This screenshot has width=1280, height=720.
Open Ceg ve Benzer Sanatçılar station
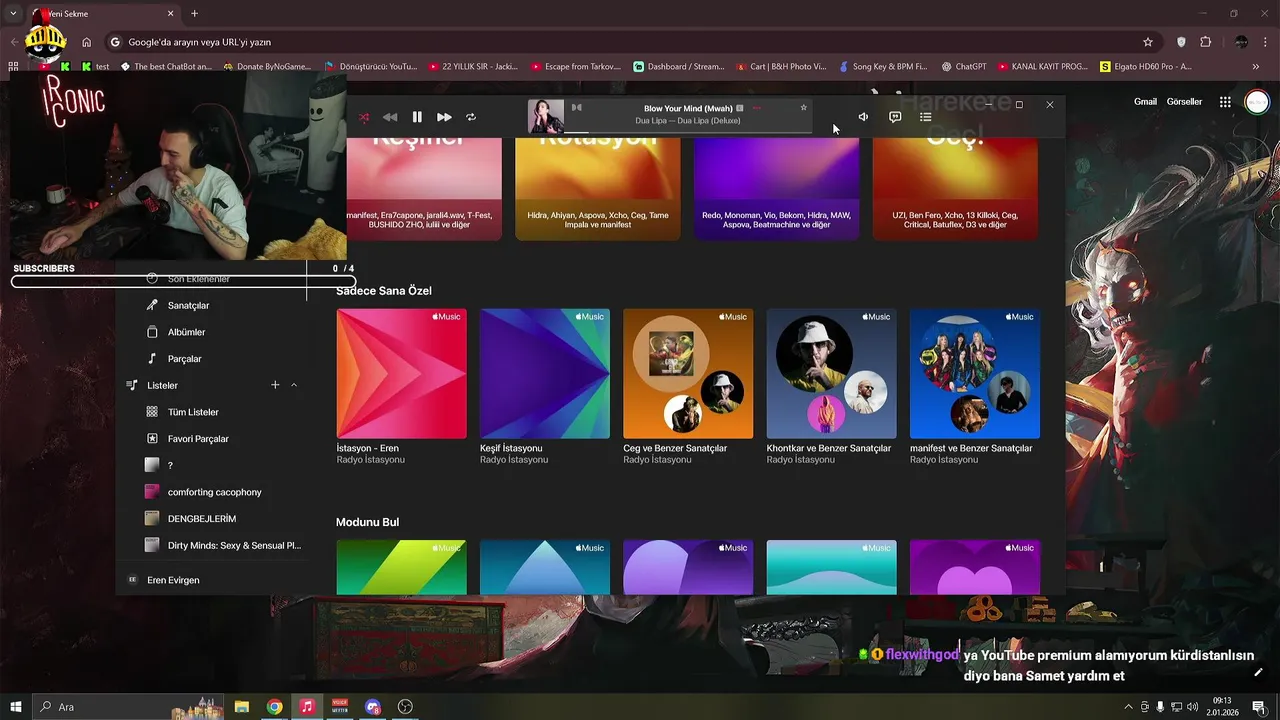click(x=688, y=373)
